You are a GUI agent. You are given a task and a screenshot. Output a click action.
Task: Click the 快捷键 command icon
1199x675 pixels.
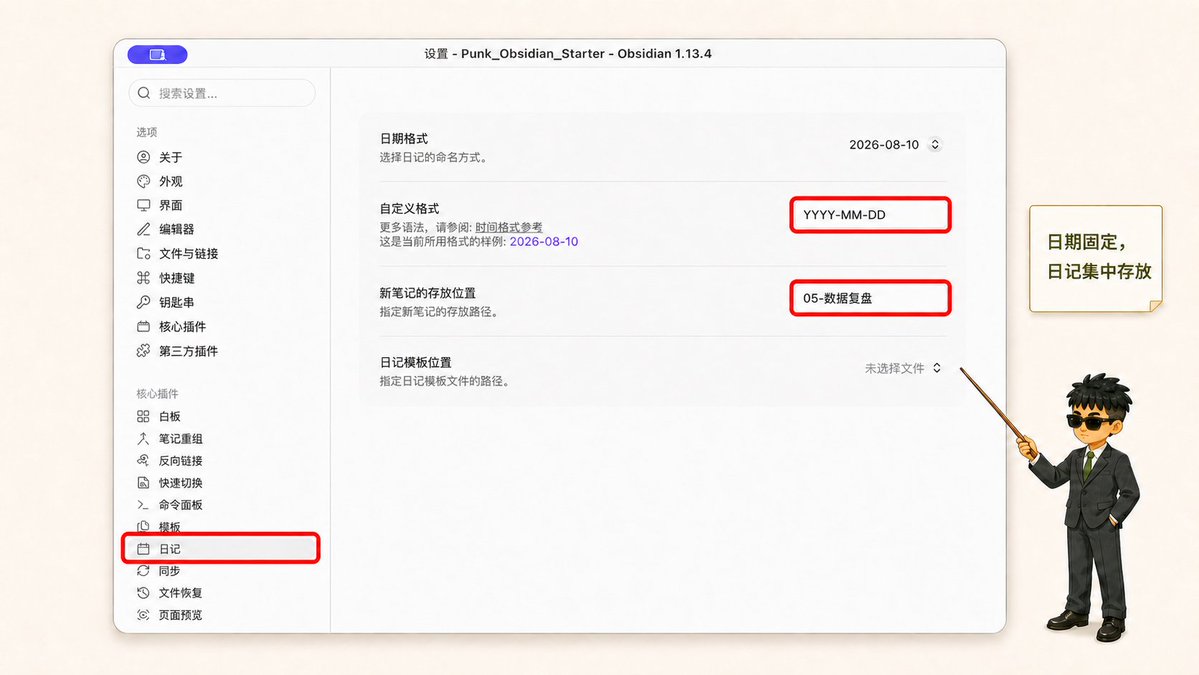pyautogui.click(x=143, y=277)
